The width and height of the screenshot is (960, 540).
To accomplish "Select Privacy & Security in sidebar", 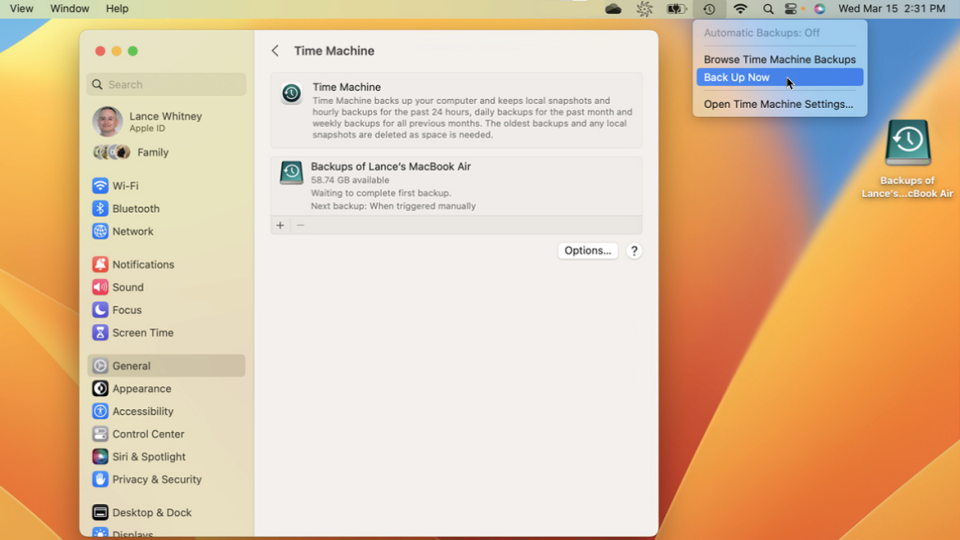I will tap(156, 480).
